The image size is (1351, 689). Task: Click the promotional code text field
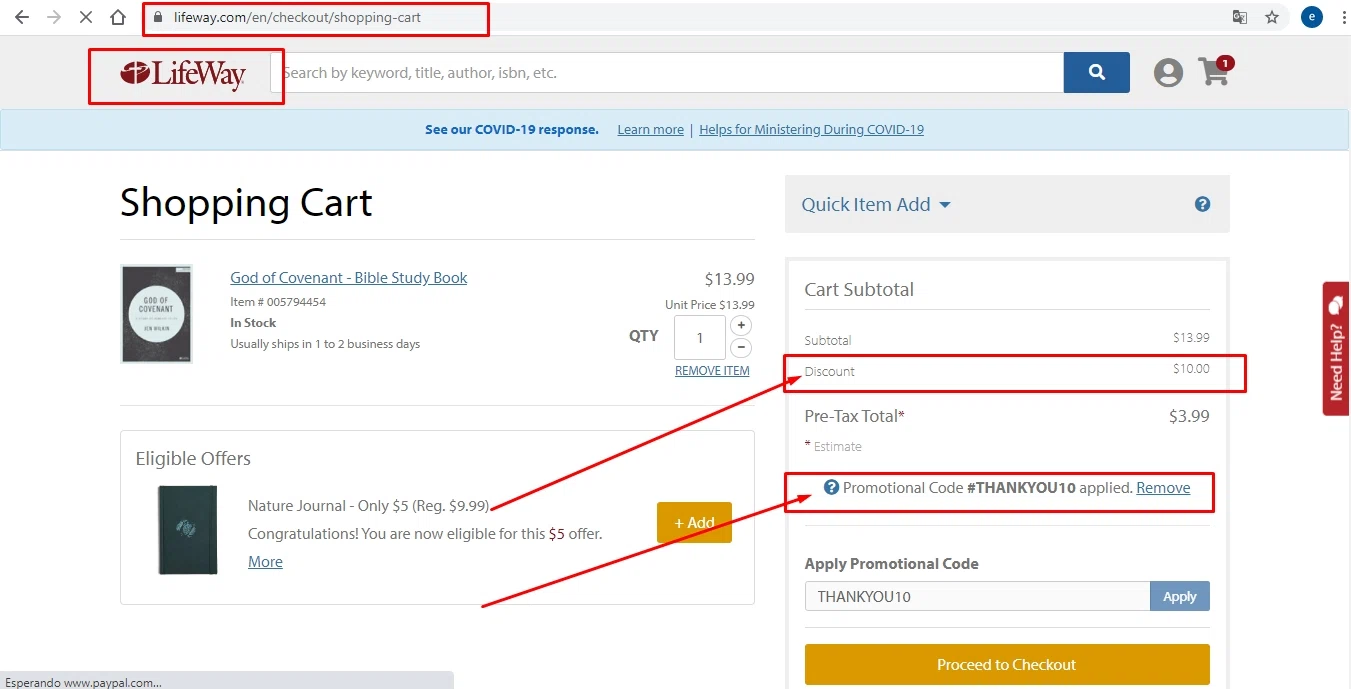977,597
